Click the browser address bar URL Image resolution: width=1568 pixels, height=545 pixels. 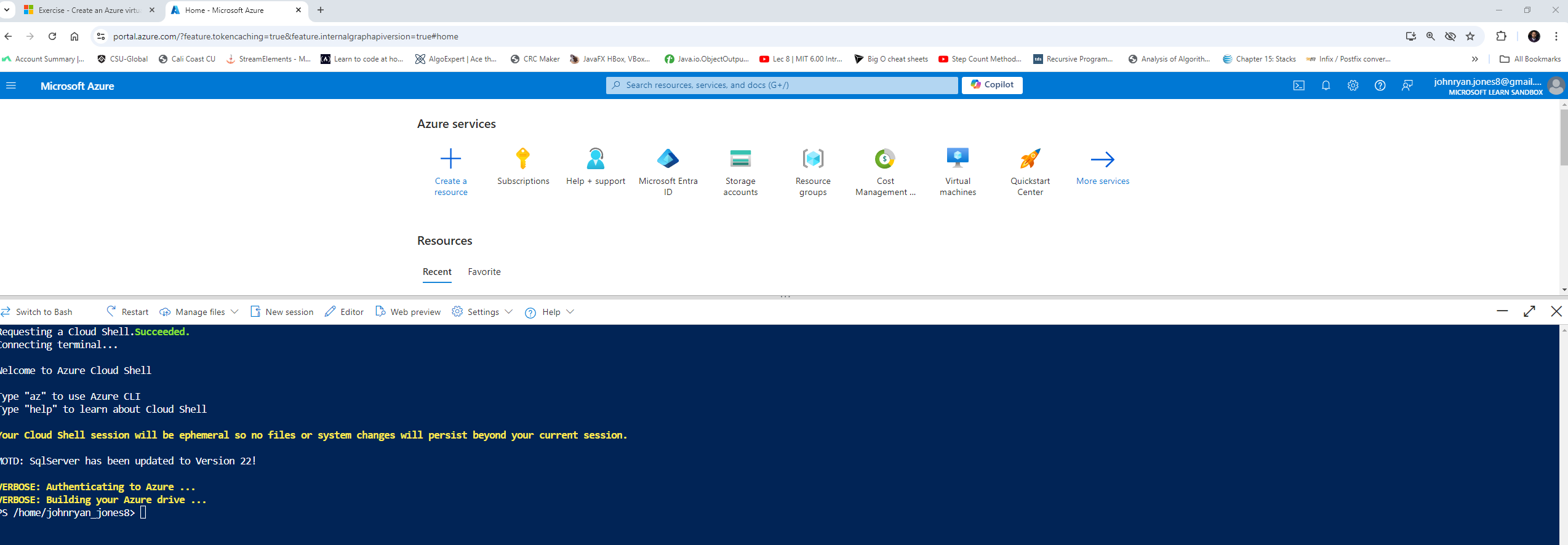[286, 36]
